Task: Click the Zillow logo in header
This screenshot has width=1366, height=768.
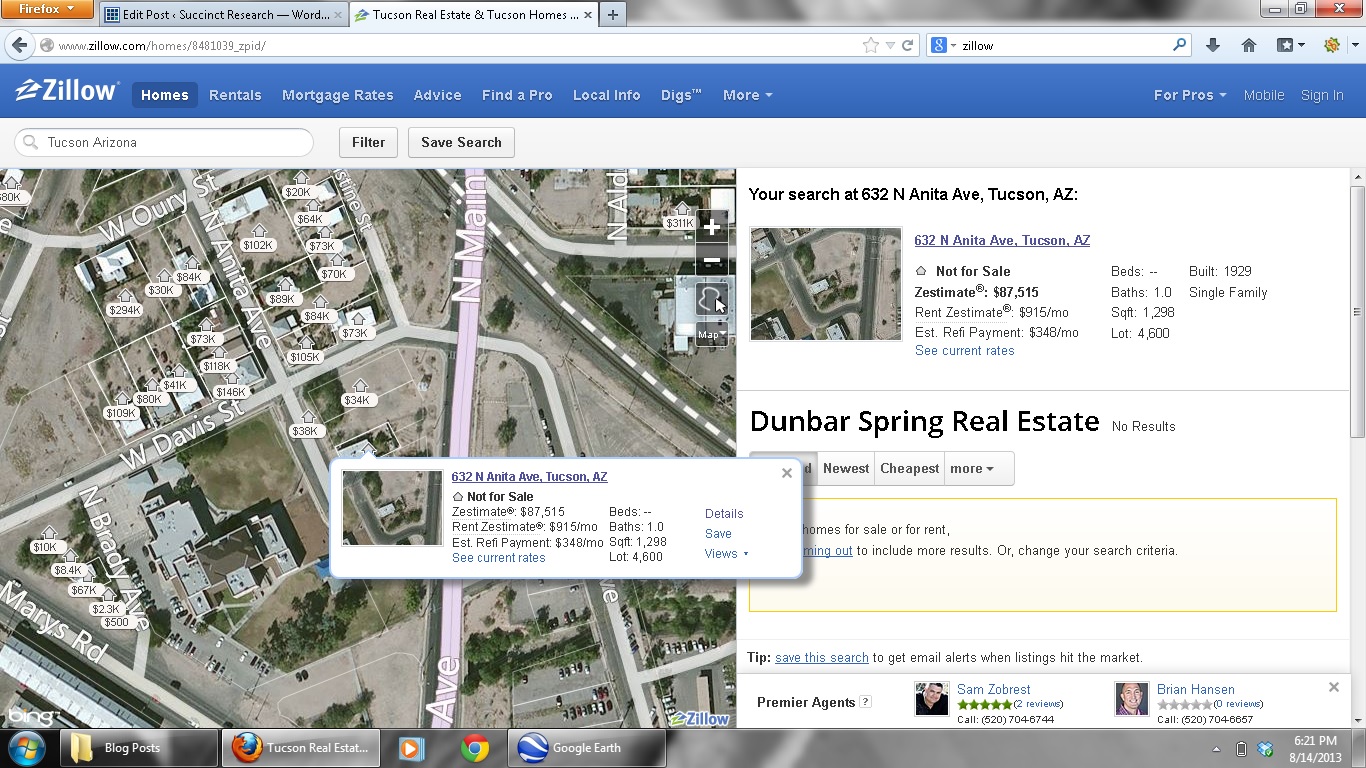Action: (67, 91)
